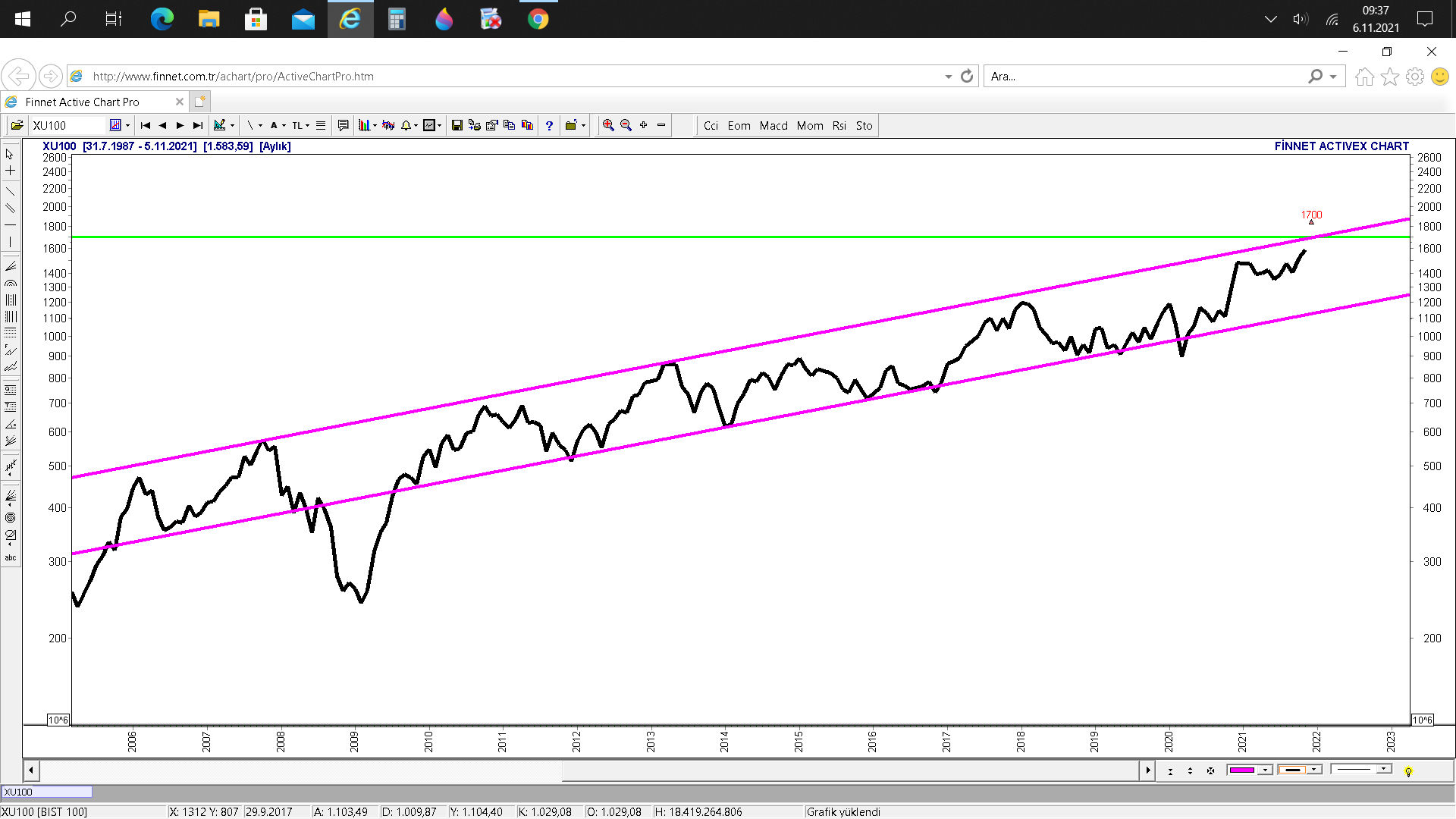Click the magenta color swatch
1456x819 pixels.
pyautogui.click(x=1242, y=770)
